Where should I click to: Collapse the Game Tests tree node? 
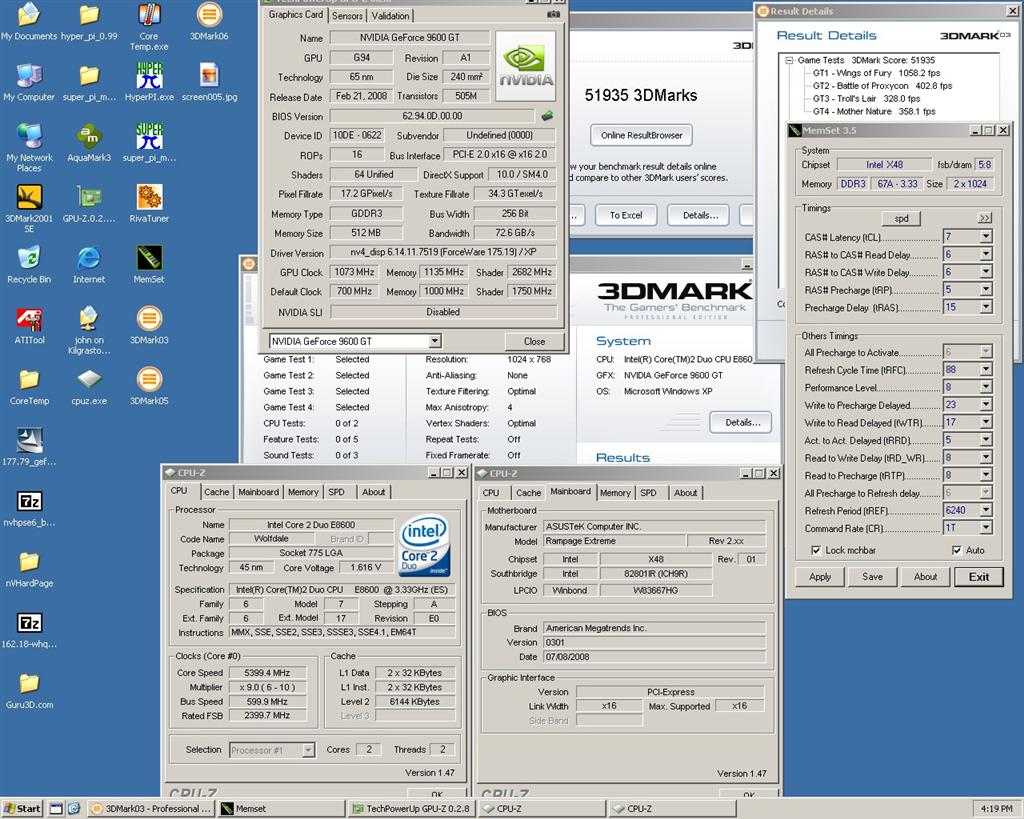point(790,60)
